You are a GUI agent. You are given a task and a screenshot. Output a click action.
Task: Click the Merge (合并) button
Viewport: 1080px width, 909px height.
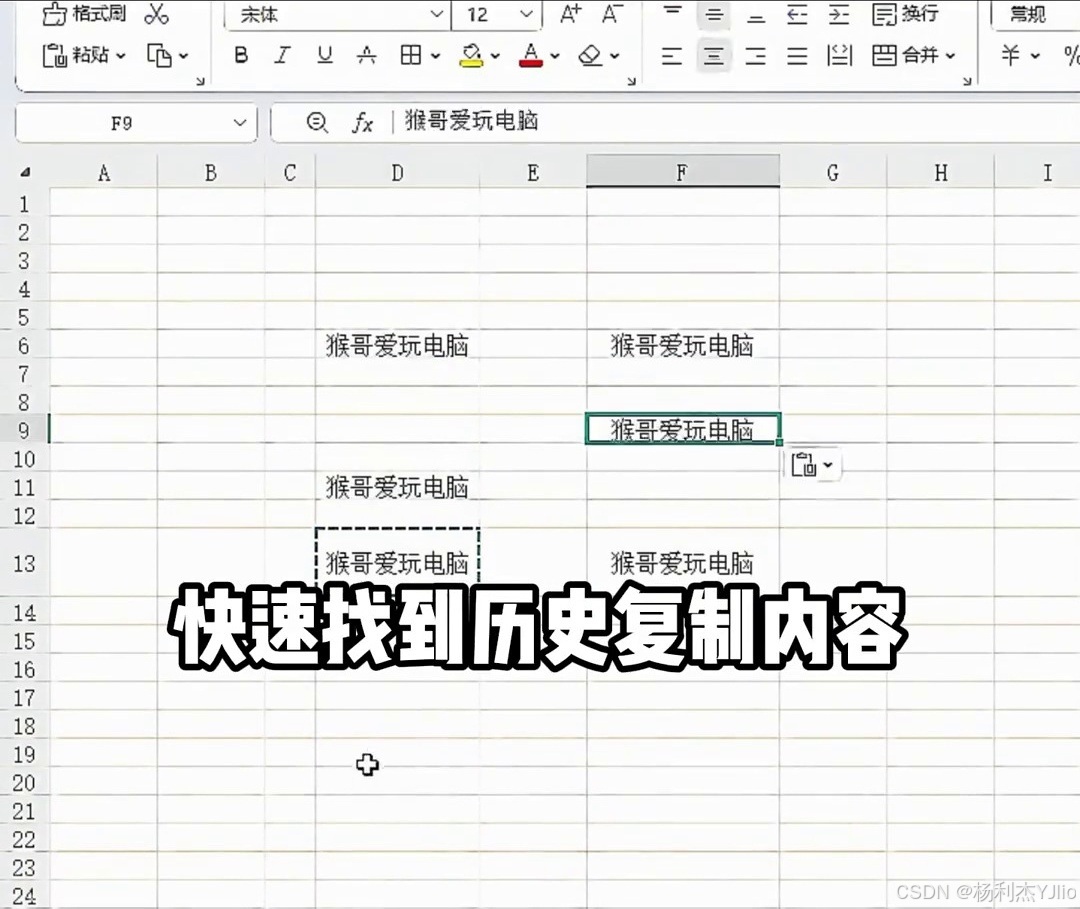905,56
